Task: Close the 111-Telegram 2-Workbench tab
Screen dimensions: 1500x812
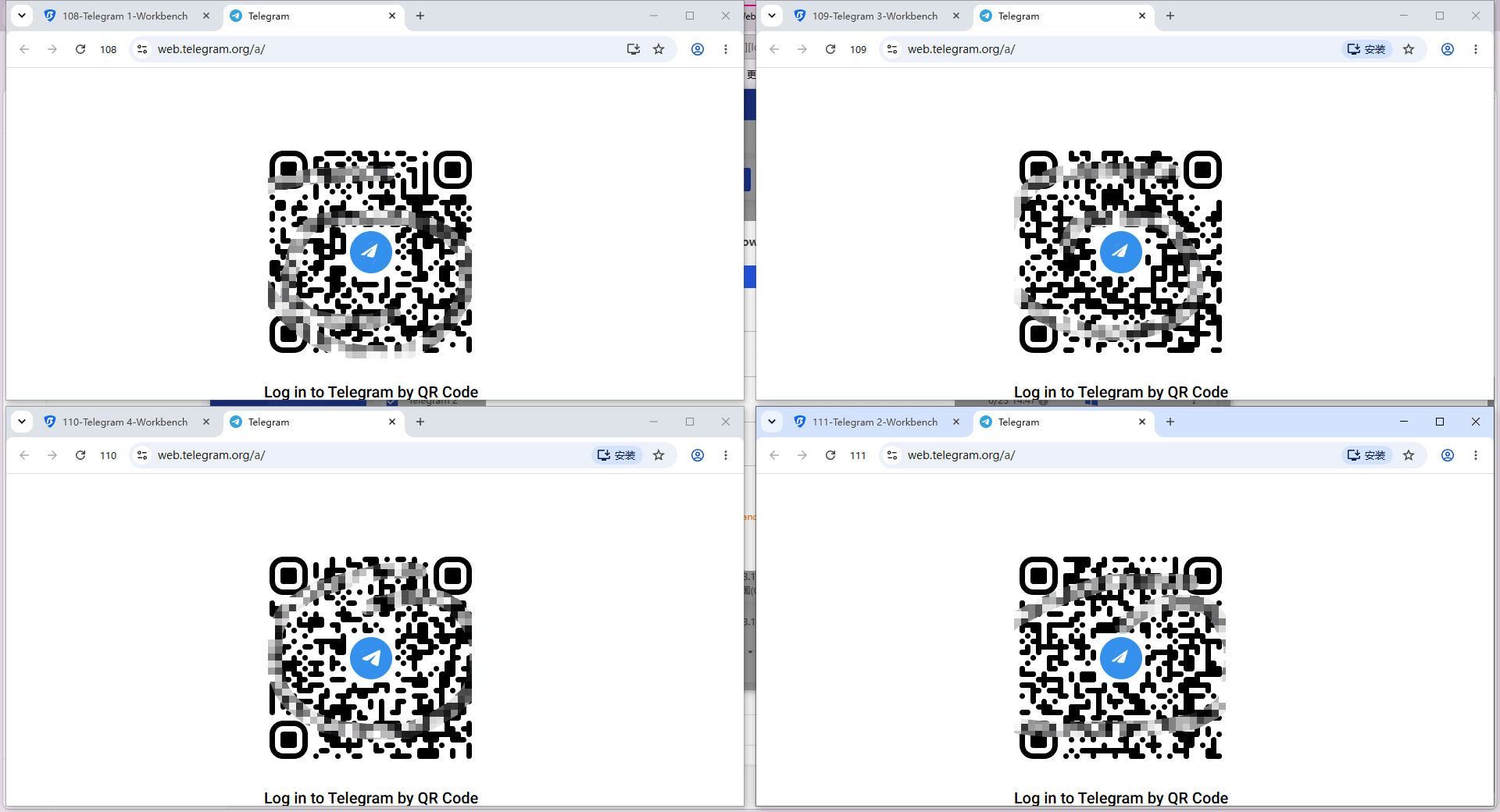Action: 956,422
